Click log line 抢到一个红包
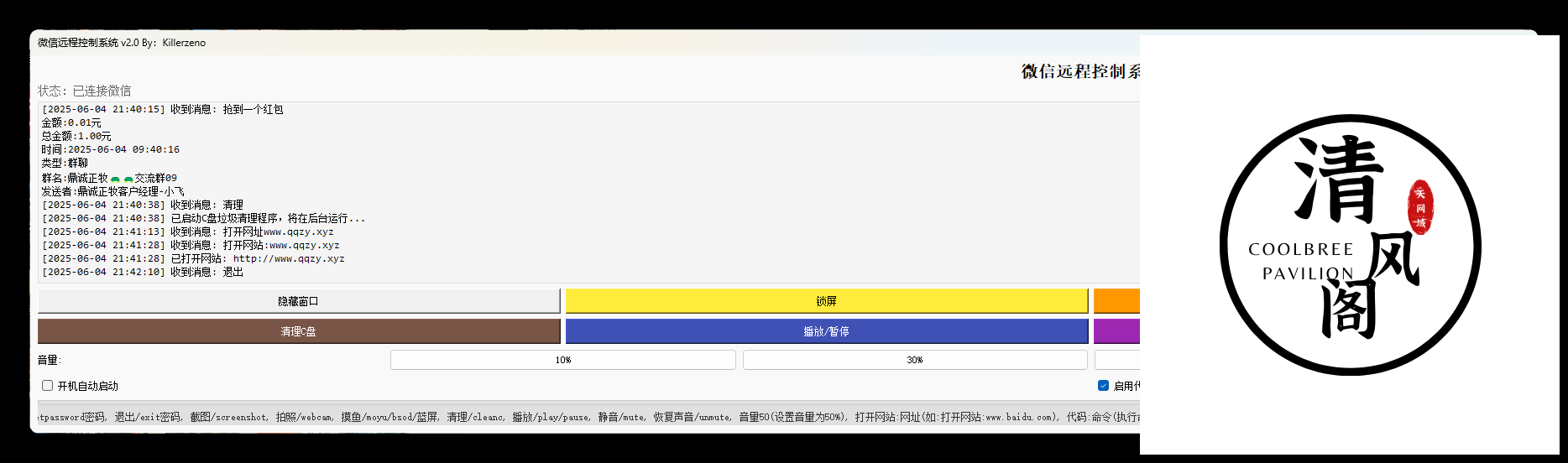 point(163,109)
